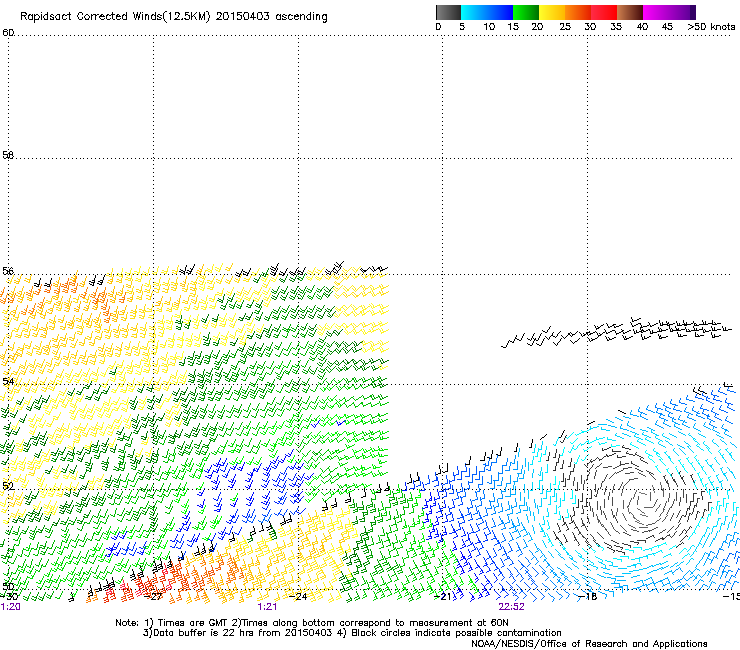Screen dimensions: 740x650
Task: Click the purple time stamp 22:52
Action: click(512, 607)
